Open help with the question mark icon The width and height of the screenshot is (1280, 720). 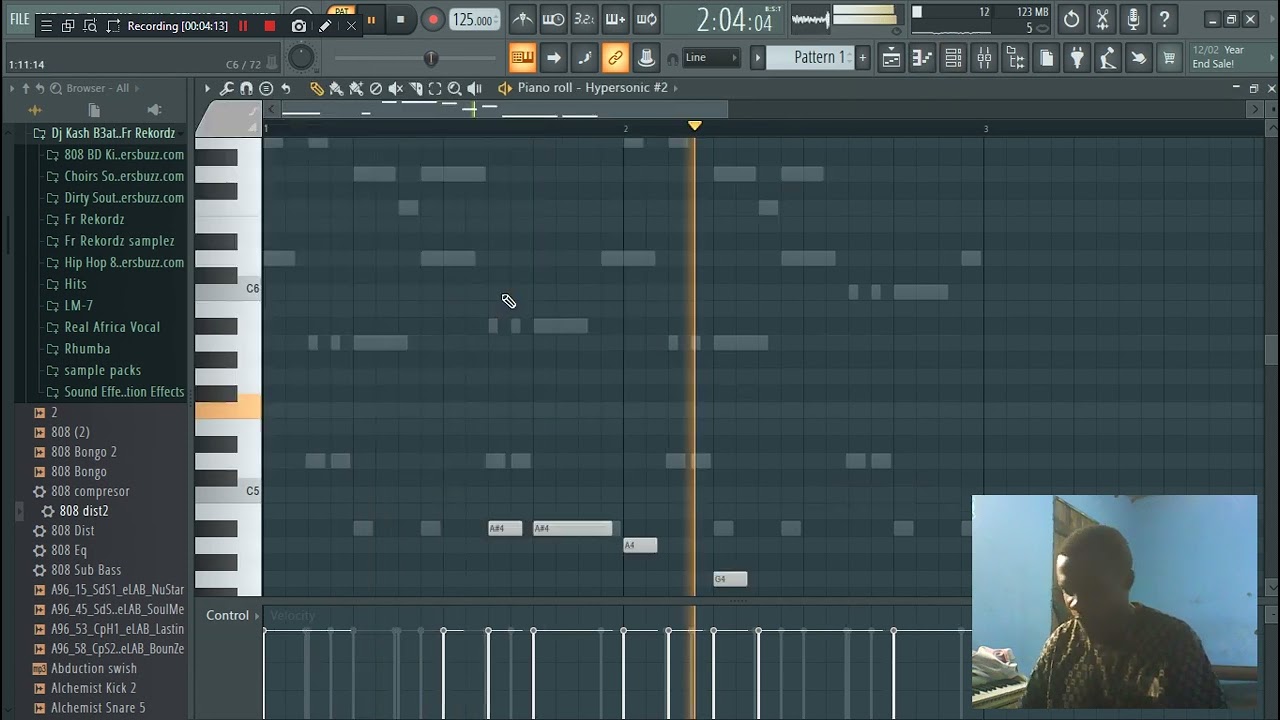point(1164,19)
